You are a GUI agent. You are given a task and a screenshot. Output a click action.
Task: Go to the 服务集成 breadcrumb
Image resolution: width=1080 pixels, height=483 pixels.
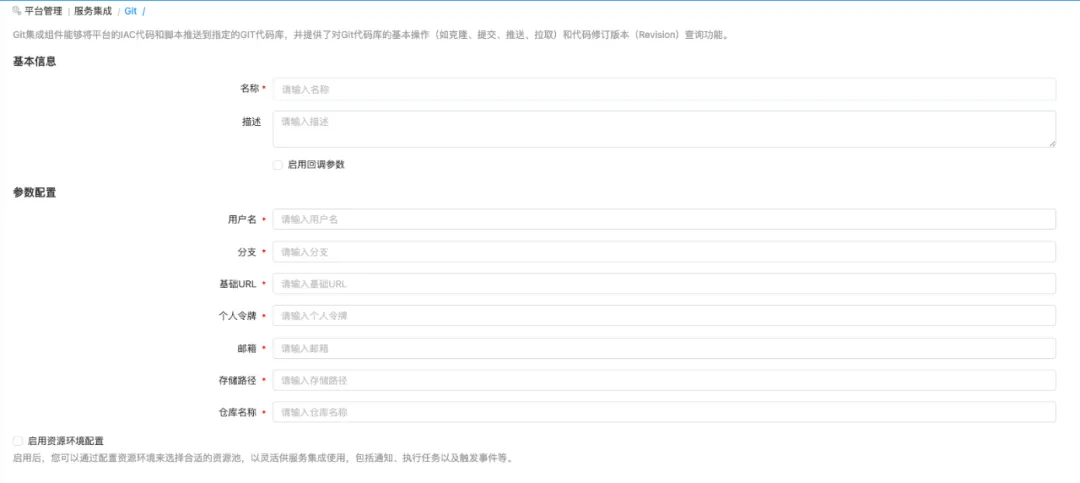coord(93,11)
